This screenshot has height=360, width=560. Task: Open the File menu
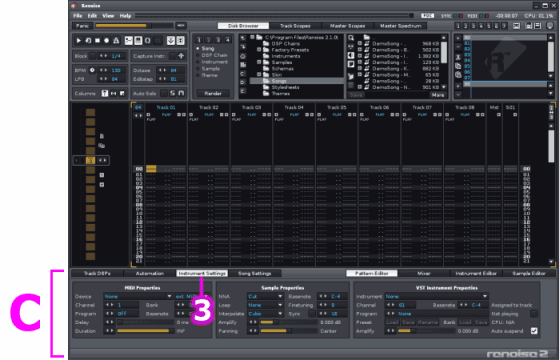pyautogui.click(x=78, y=16)
